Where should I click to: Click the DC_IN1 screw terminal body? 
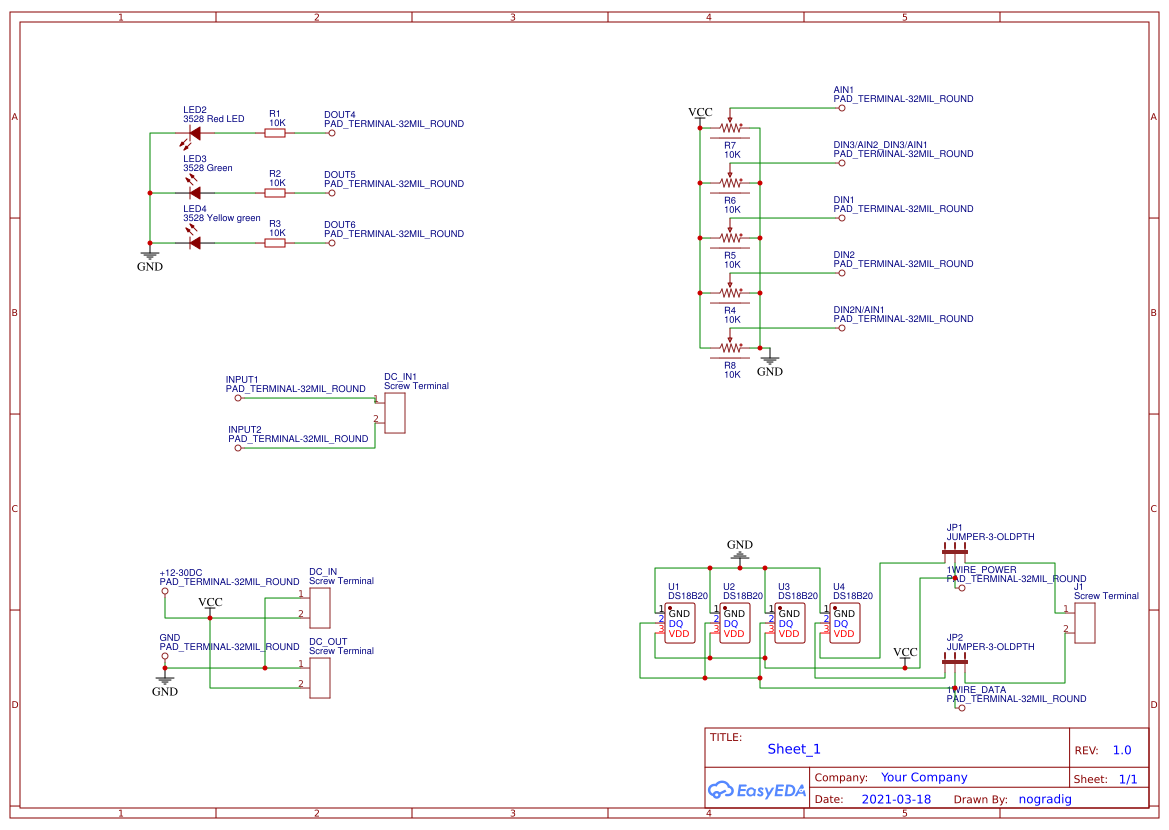pos(395,413)
